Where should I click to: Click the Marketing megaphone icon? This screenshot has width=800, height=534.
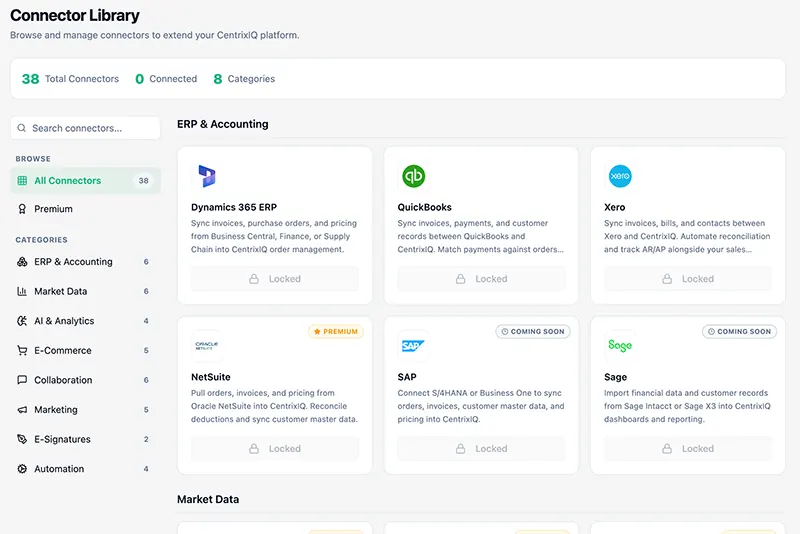tap(22, 410)
